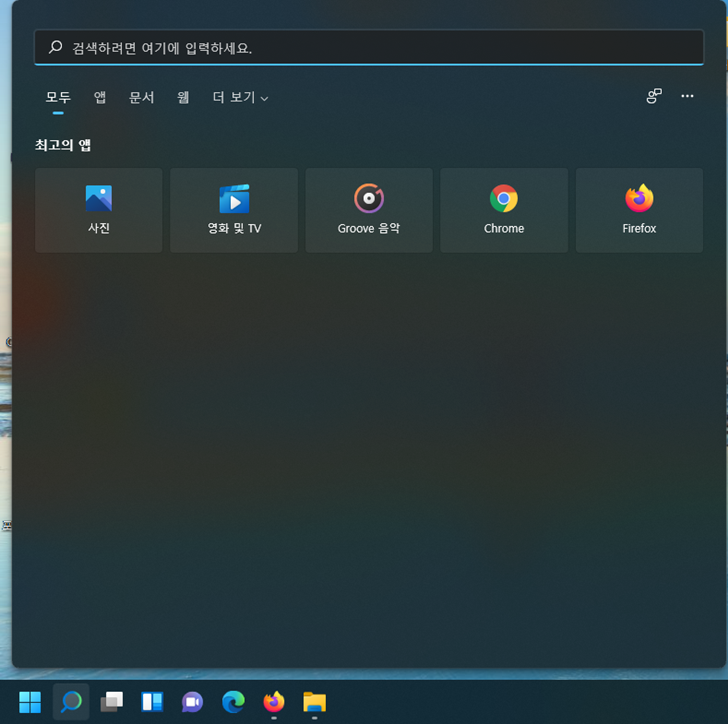
Task: Click the taskbar Search icon
Action: [x=71, y=702]
